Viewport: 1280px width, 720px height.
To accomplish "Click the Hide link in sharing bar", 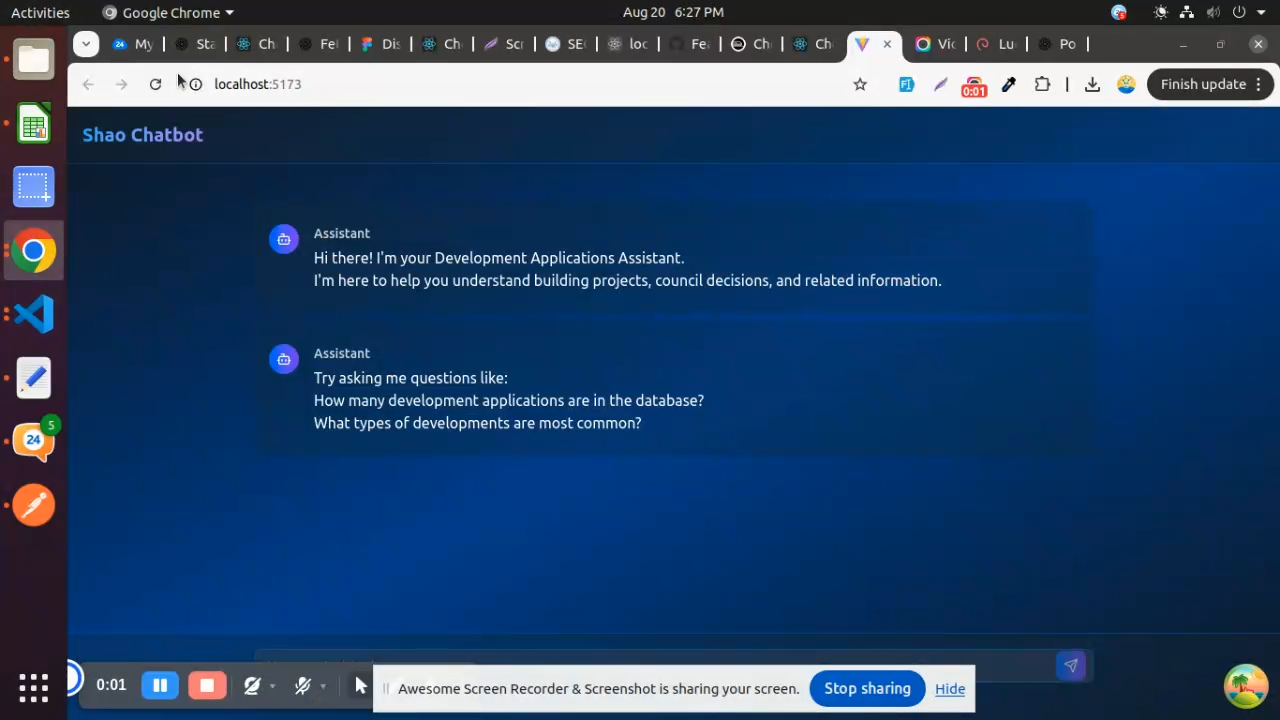I will [950, 689].
